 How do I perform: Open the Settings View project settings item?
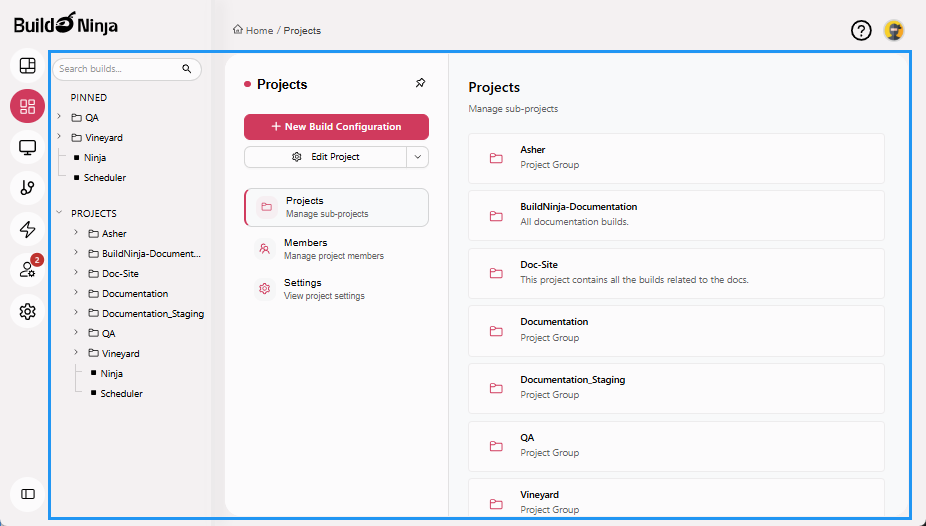click(337, 289)
